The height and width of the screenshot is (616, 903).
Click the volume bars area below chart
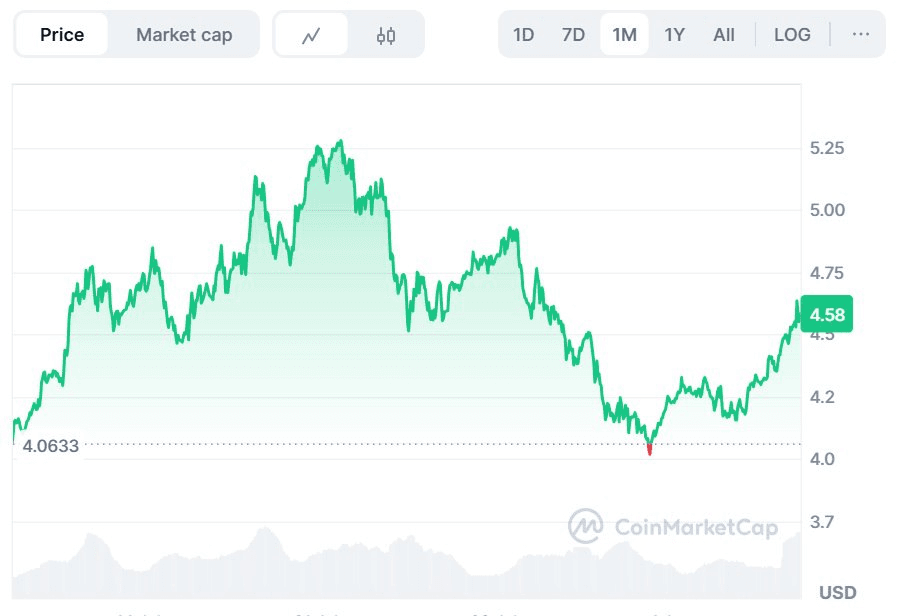click(407, 564)
